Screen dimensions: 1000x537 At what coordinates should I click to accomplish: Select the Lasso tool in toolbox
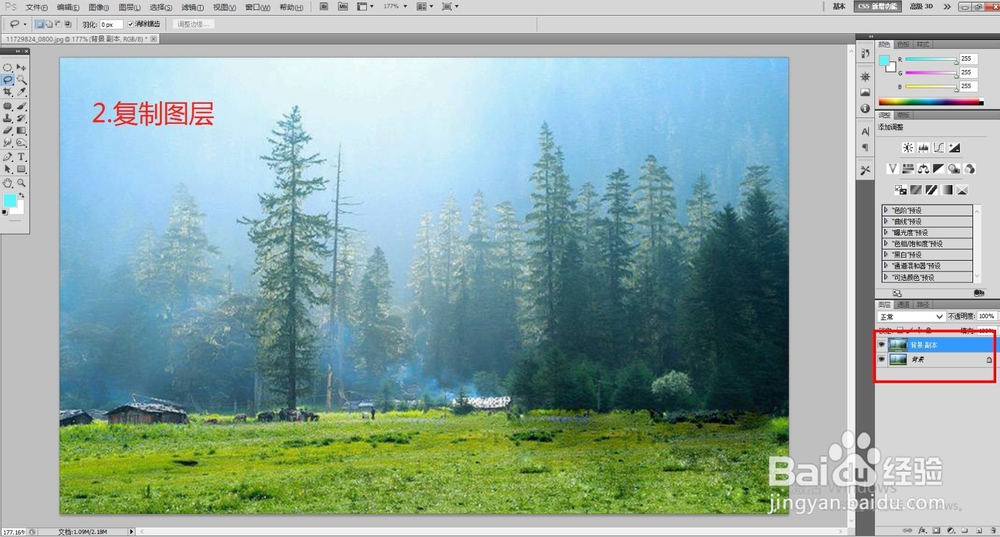point(8,80)
